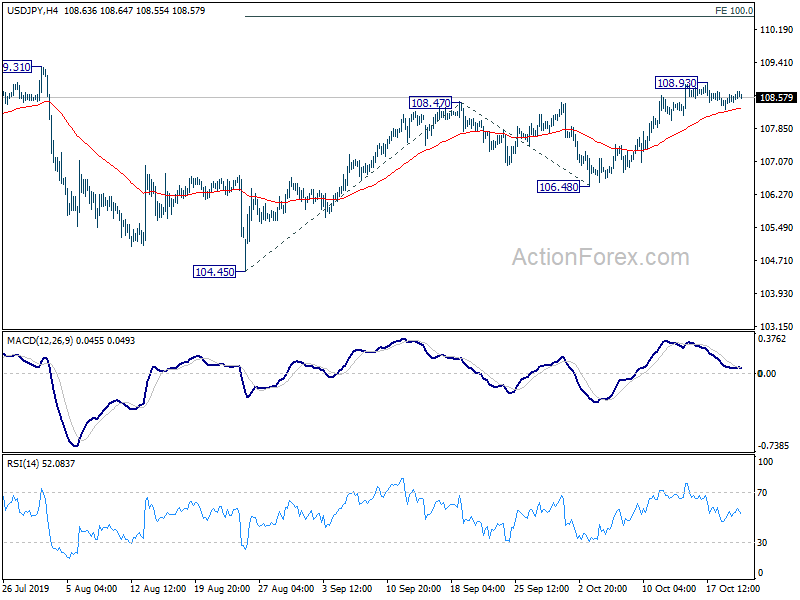Click the 108.470 price label
This screenshot has width=800, height=600.
point(431,103)
